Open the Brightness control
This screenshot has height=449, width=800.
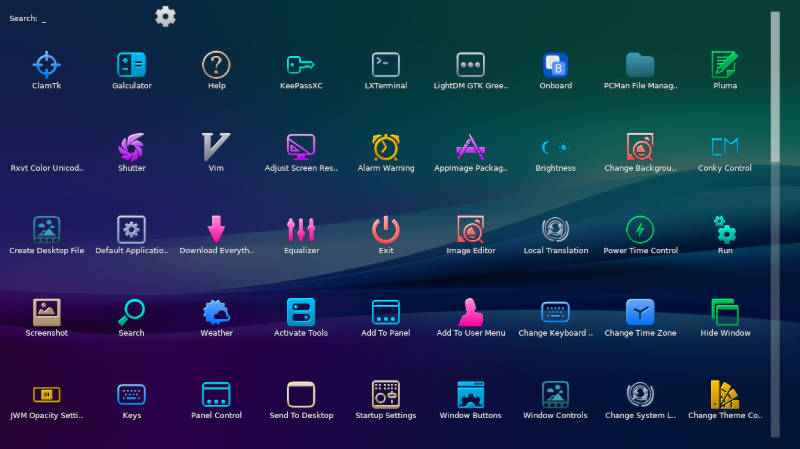click(555, 147)
